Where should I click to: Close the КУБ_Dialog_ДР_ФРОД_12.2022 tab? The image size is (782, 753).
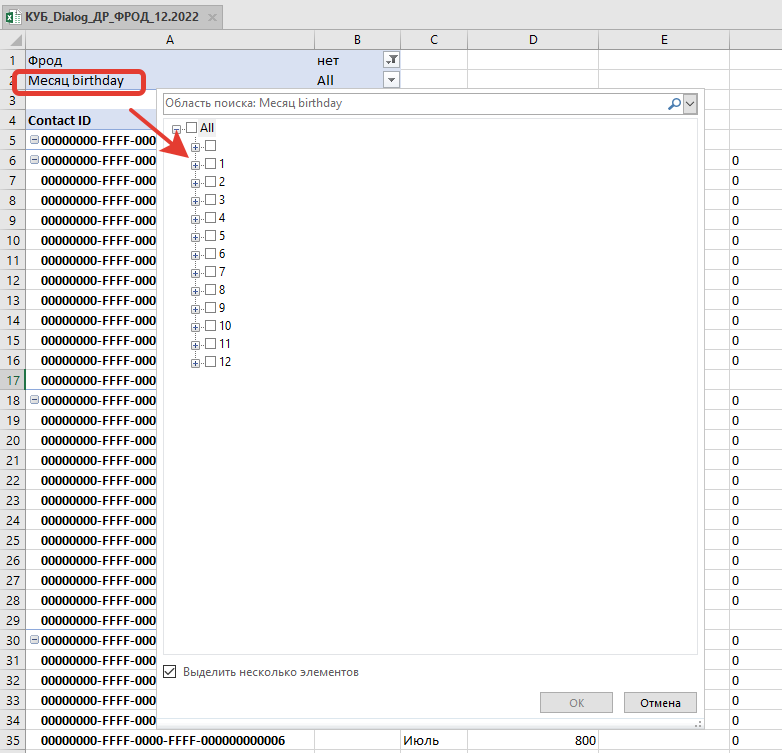(210, 16)
